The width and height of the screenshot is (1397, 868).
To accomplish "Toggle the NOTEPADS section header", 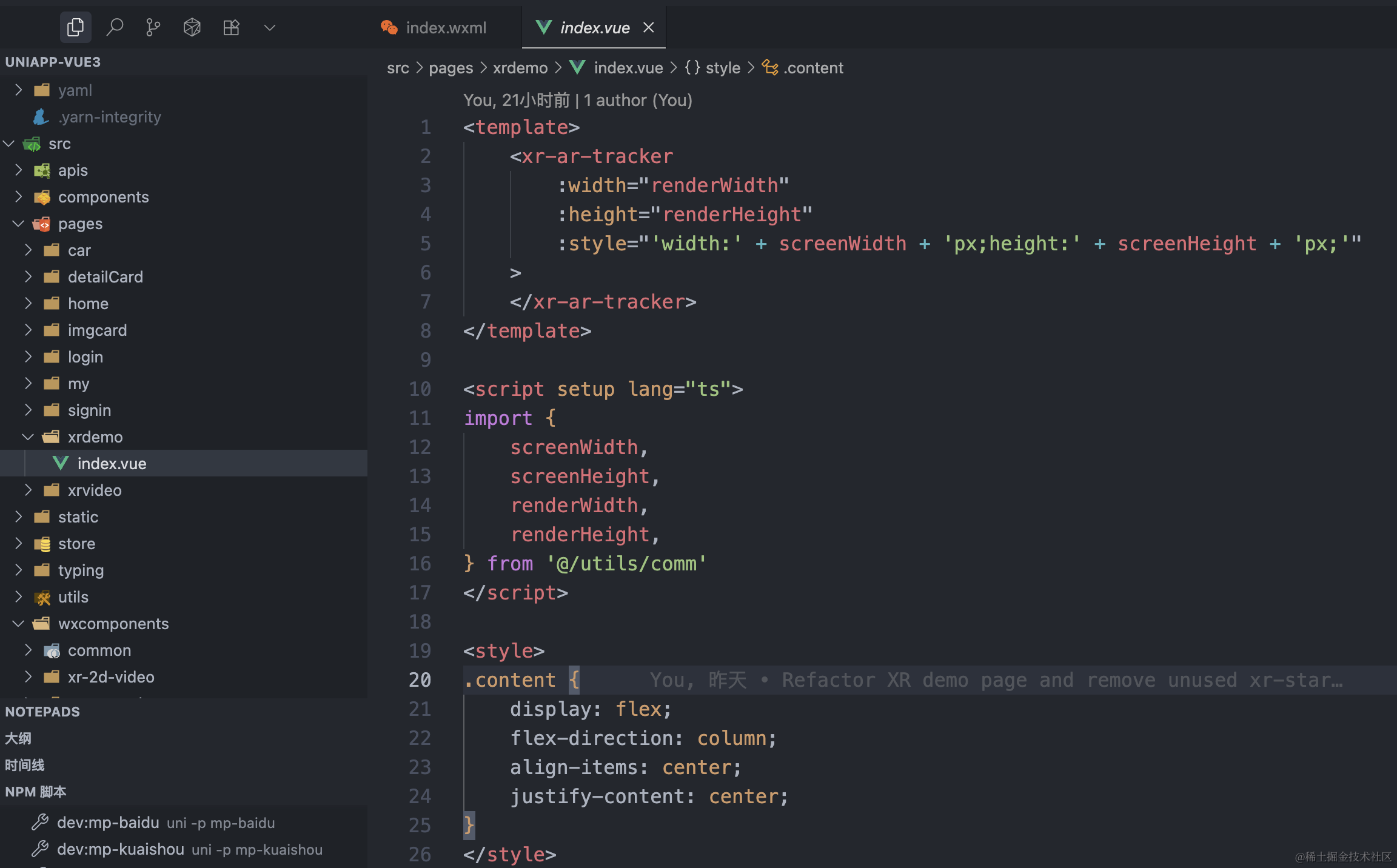I will click(x=42, y=712).
